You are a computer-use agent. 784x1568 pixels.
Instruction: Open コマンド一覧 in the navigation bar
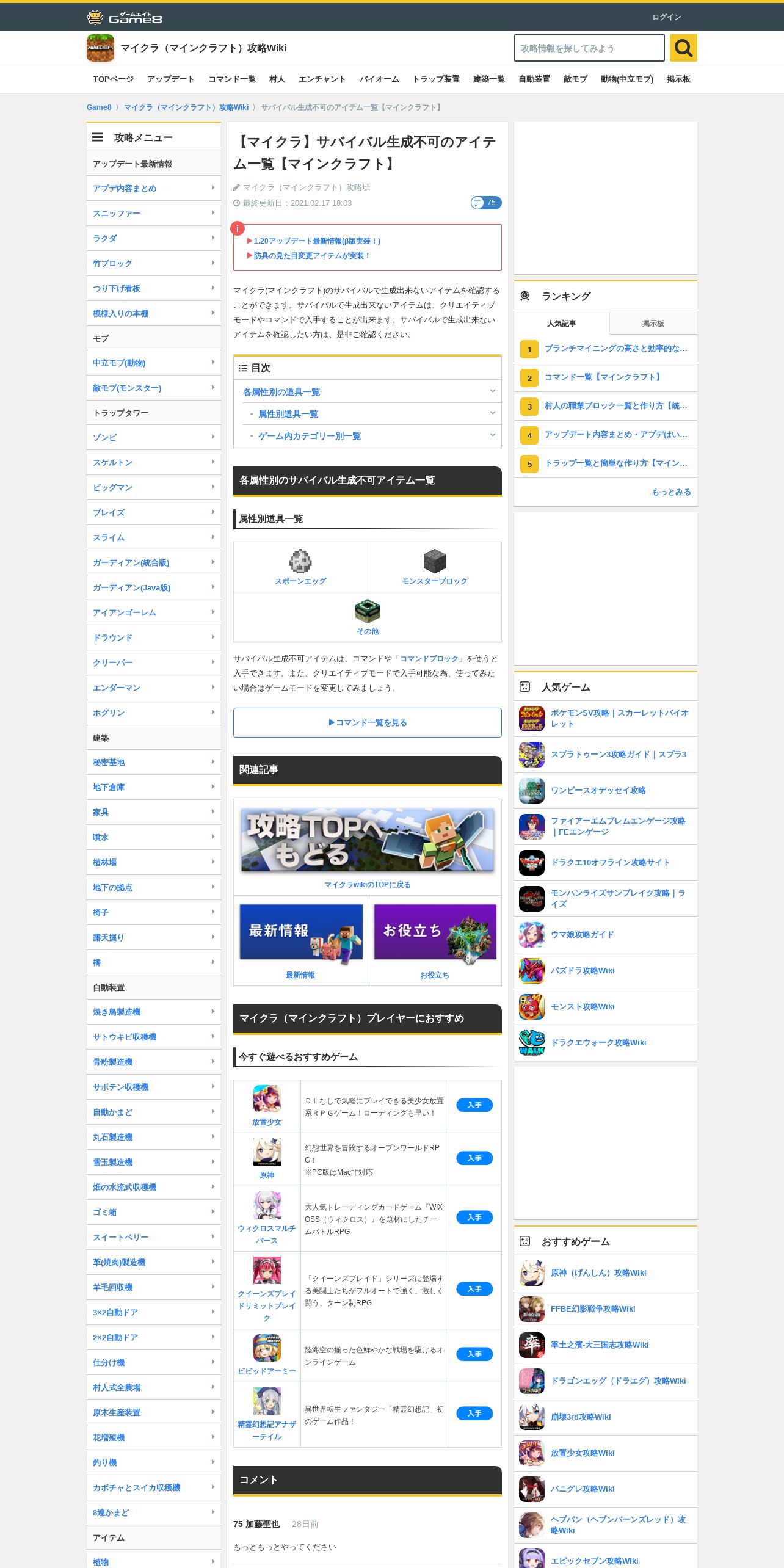pyautogui.click(x=232, y=79)
